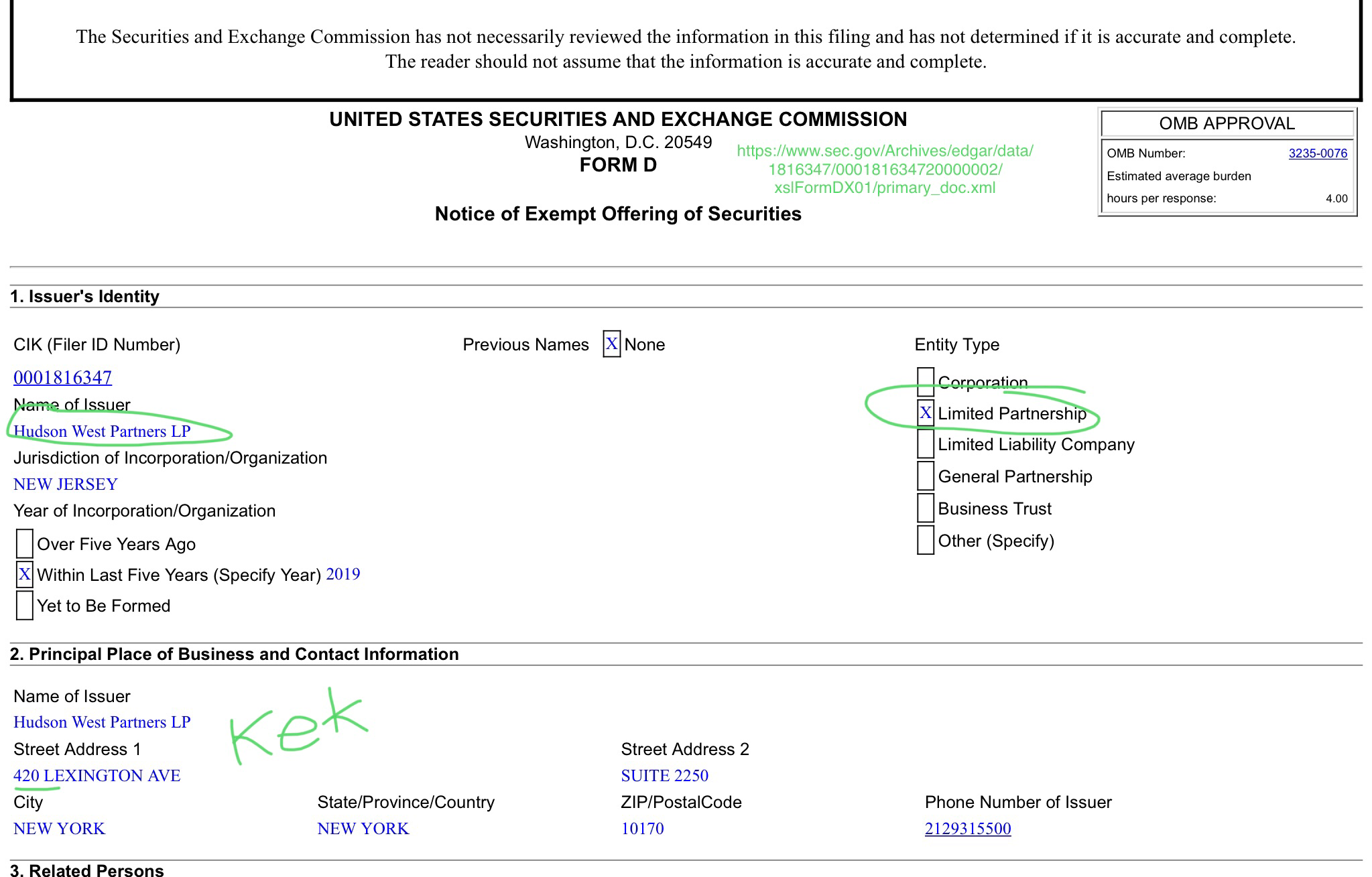Select the jurisdiction NEW JERSEY
The image size is (1372, 877).
65,484
